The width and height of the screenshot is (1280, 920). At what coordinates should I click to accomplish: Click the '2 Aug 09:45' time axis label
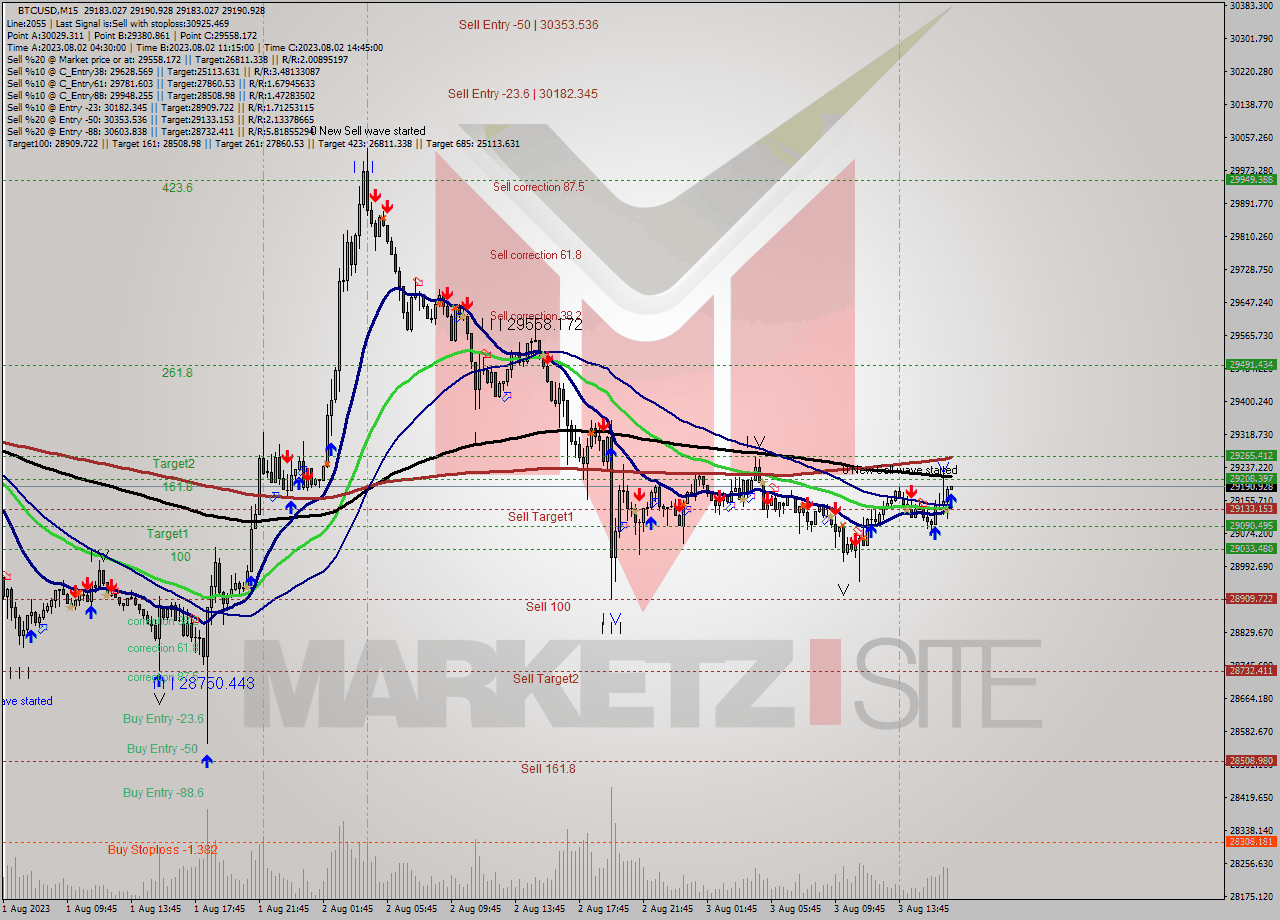coord(476,909)
